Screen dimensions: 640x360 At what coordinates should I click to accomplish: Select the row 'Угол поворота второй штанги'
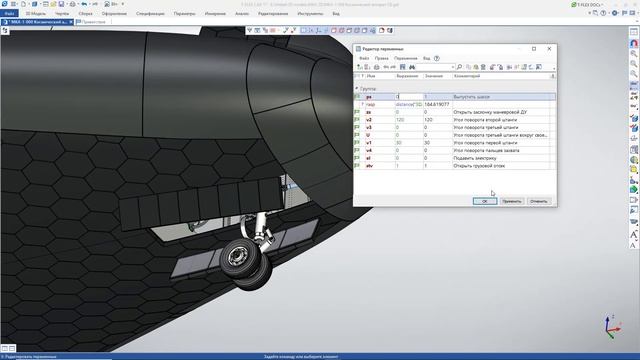coord(455,120)
